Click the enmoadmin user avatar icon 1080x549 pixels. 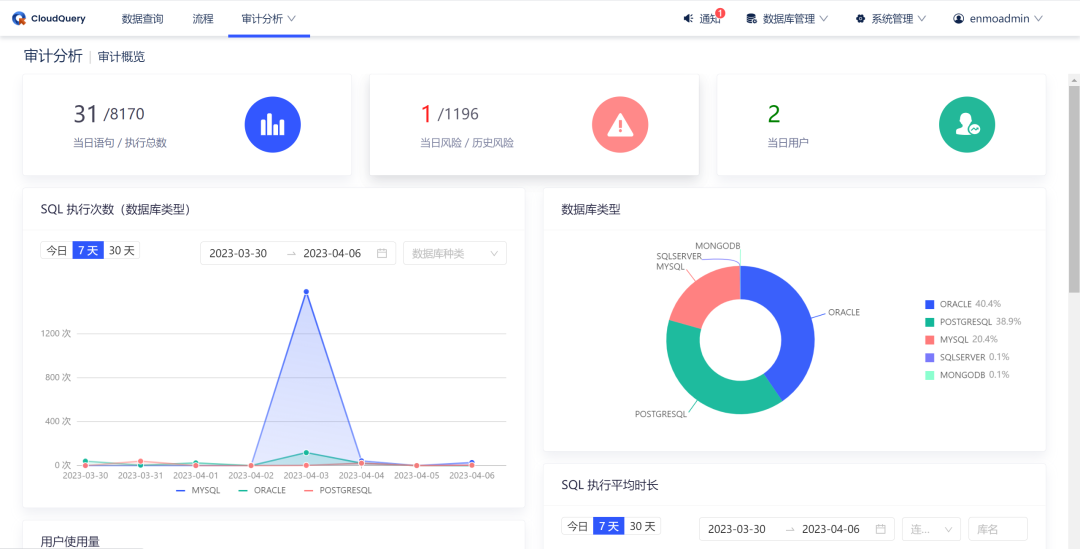coord(958,19)
